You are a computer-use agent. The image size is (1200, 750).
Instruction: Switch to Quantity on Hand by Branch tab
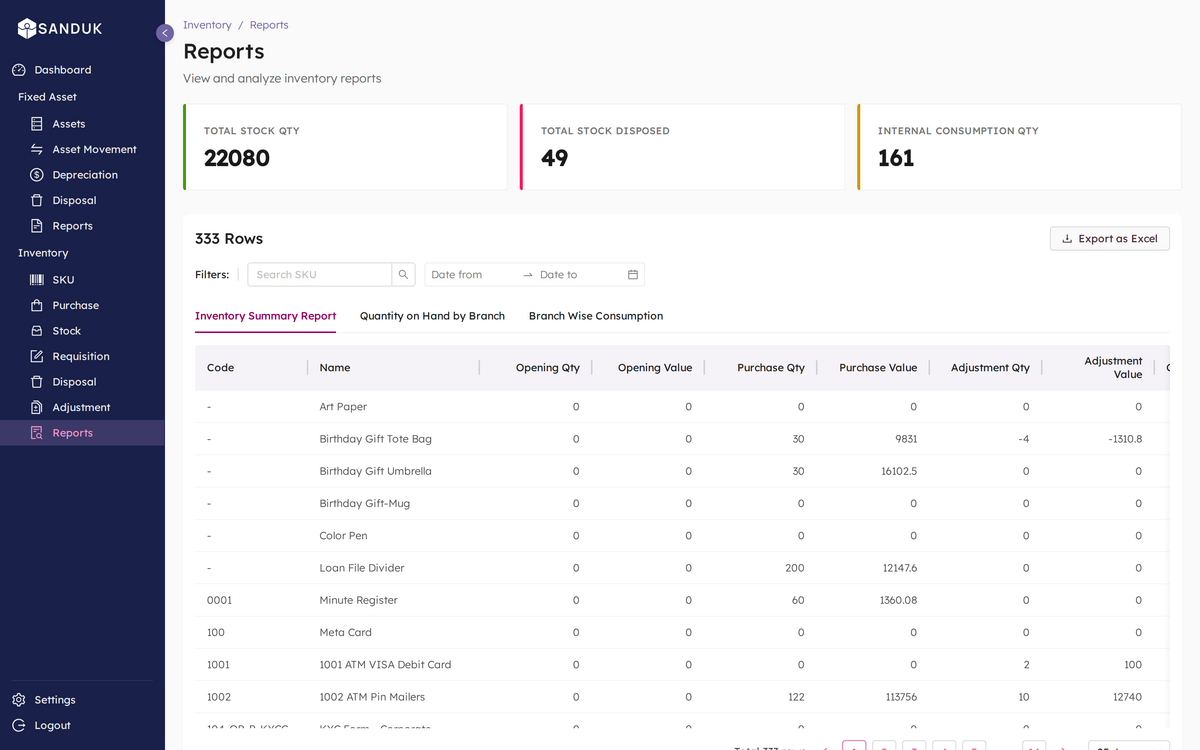432,316
